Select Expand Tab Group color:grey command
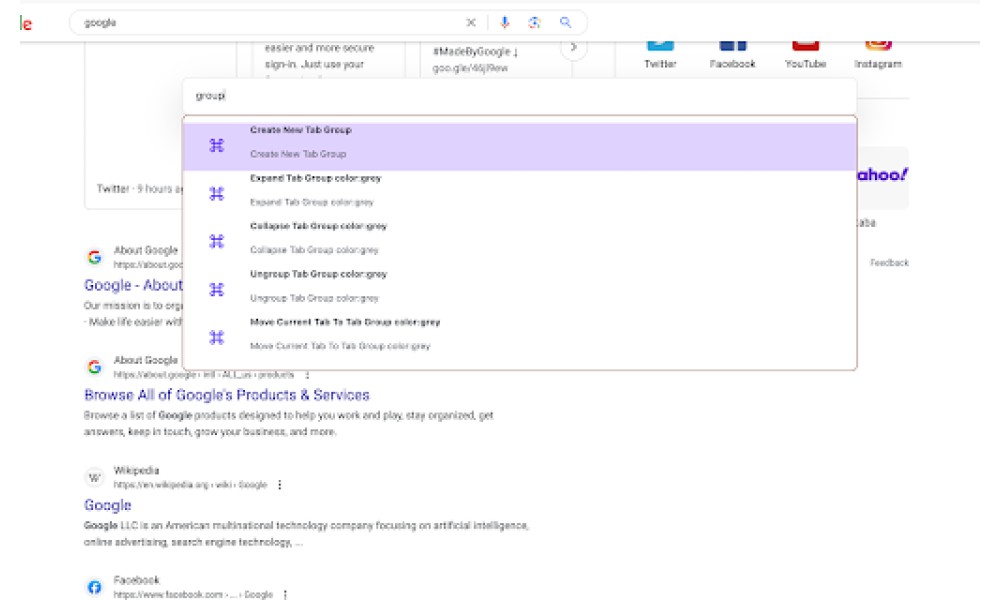 (x=519, y=194)
